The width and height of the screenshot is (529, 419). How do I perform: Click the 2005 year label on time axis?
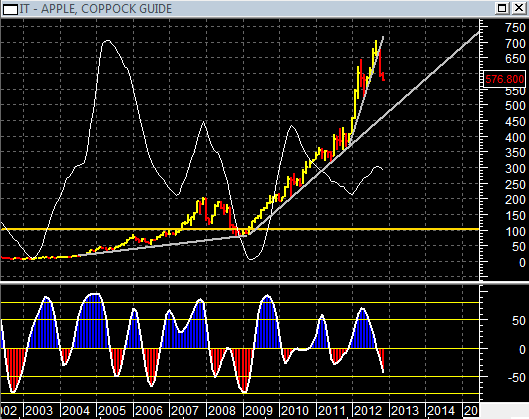coord(112,411)
